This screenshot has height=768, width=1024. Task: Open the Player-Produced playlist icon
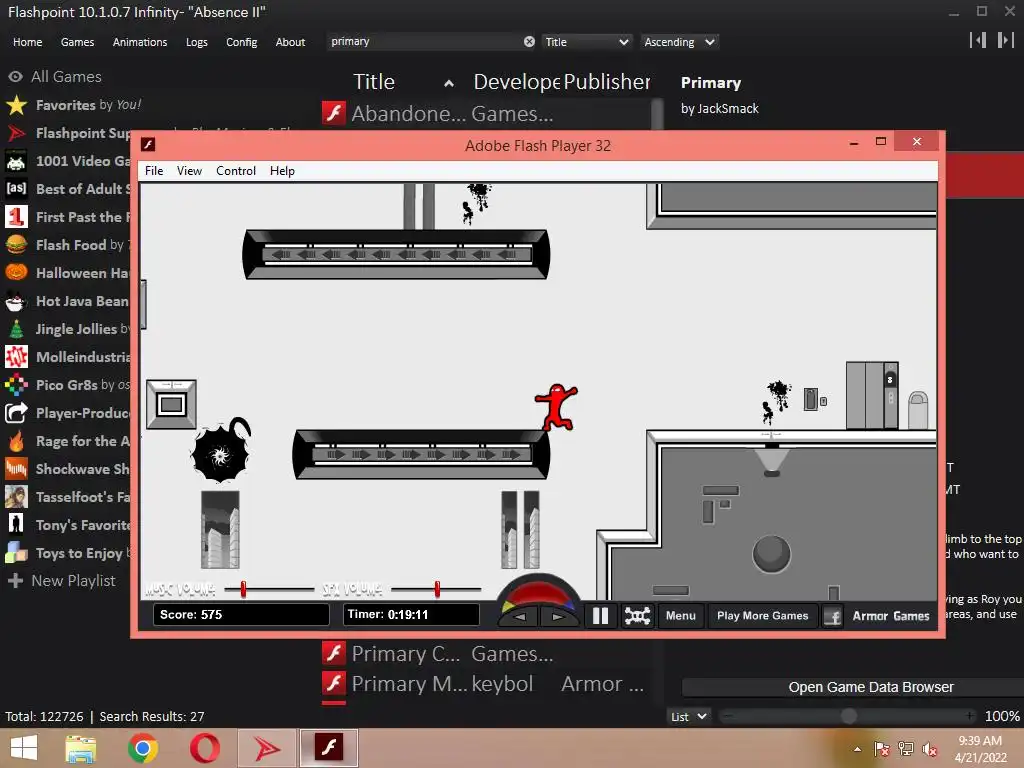tap(16, 413)
